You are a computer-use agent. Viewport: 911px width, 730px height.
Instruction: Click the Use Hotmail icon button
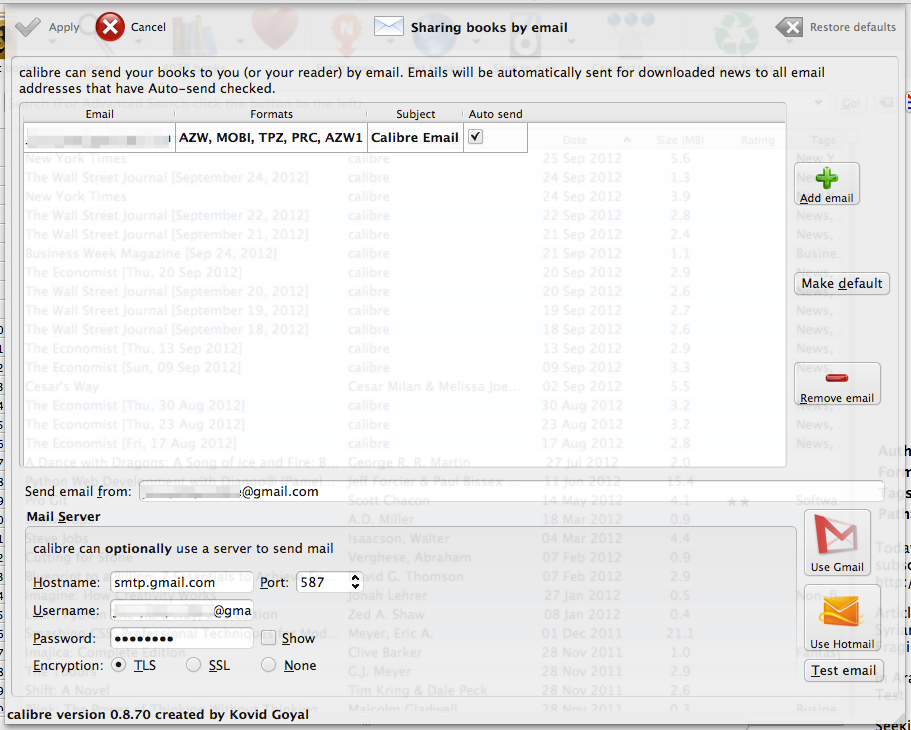(842, 618)
